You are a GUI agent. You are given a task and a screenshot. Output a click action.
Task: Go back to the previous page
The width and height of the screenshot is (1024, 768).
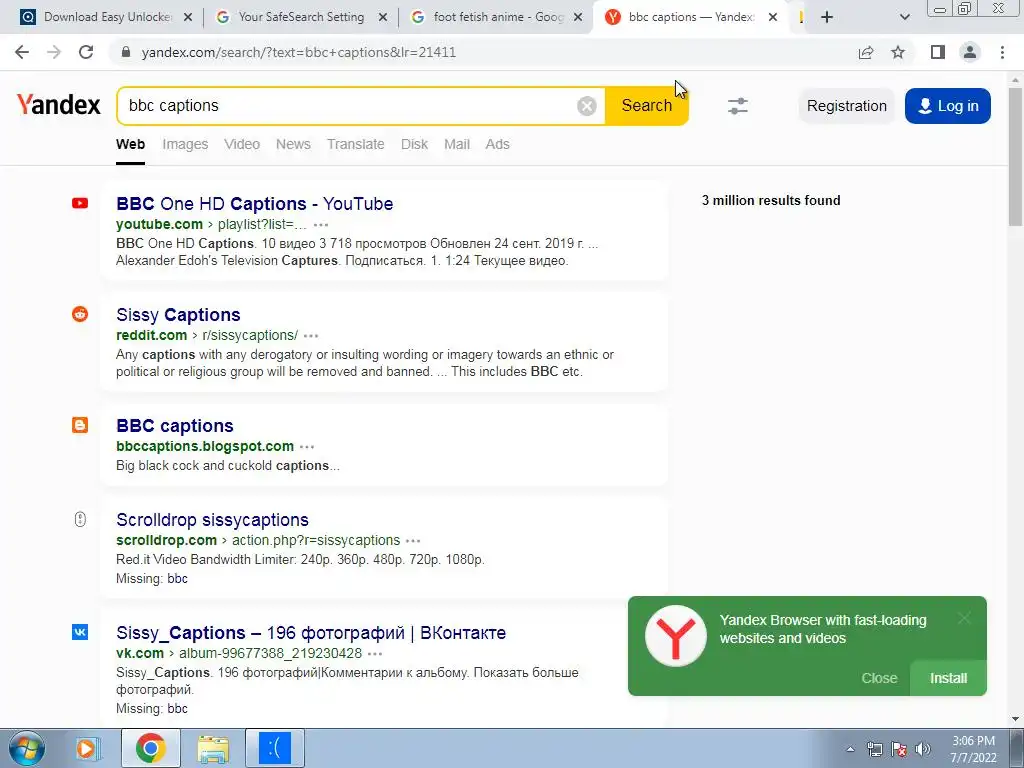(22, 52)
